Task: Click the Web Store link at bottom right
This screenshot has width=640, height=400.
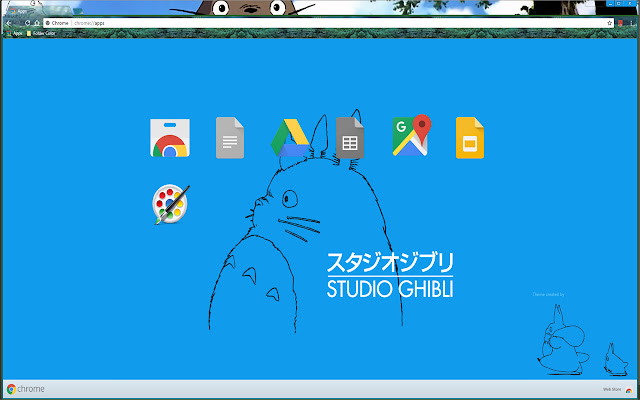Action: click(617, 389)
